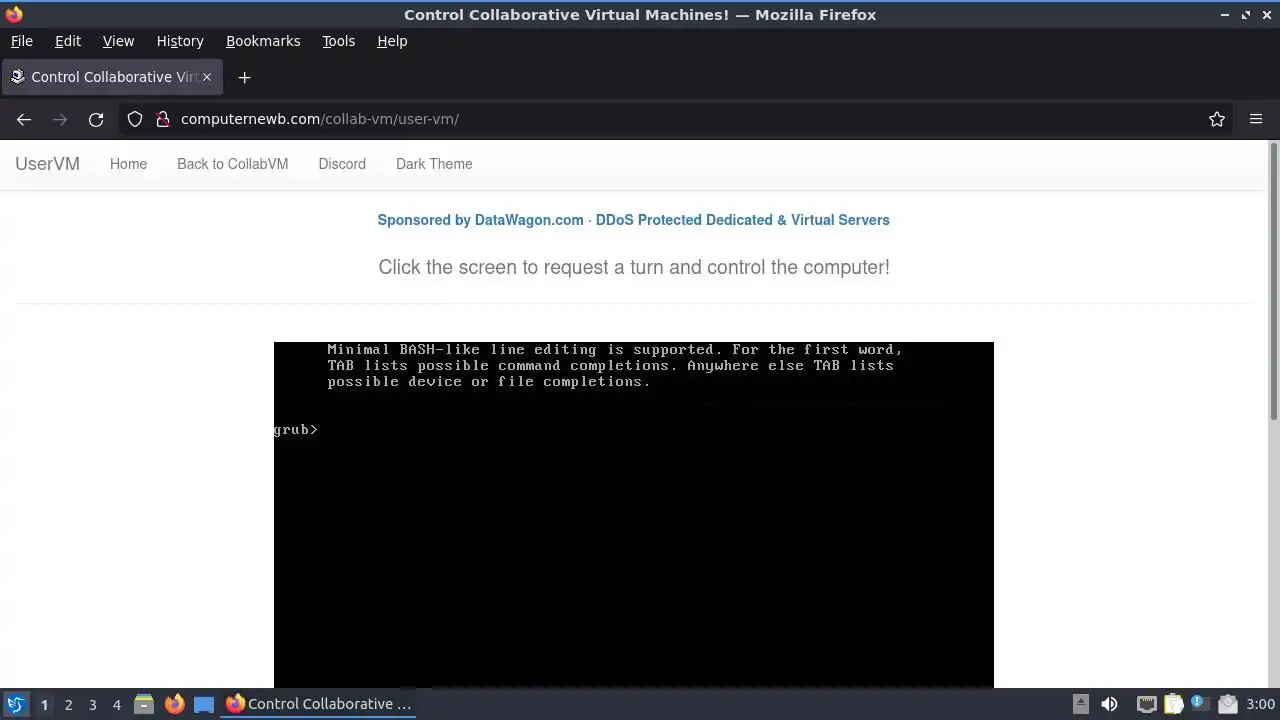The image size is (1280, 720).
Task: Open the removable media eject tray icon
Action: tap(1081, 704)
